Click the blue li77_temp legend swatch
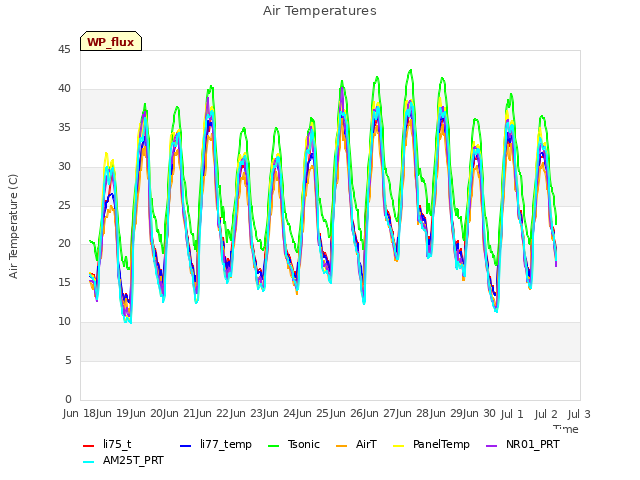 [x=185, y=446]
